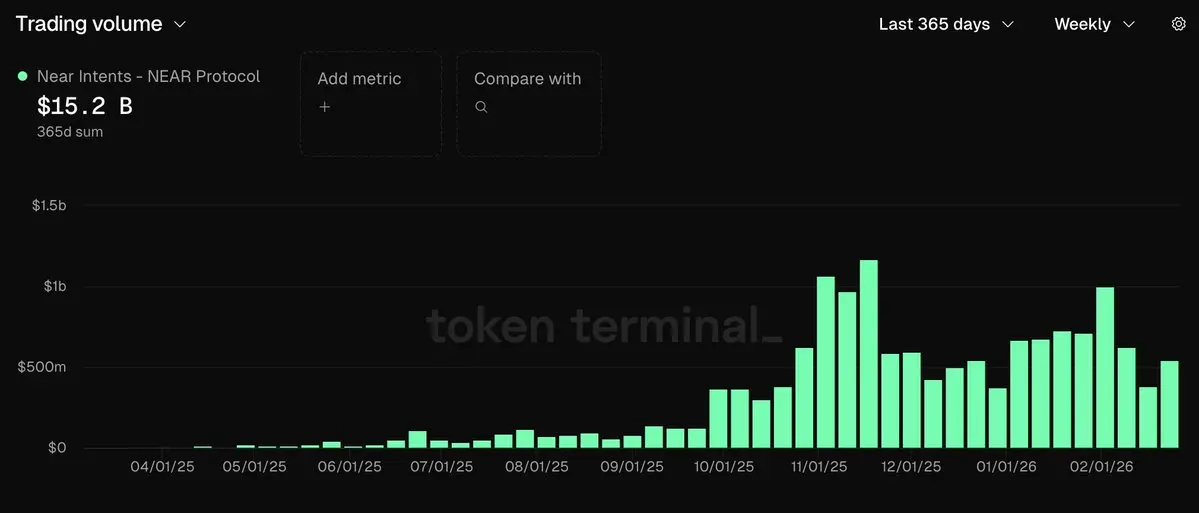1199x513 pixels.
Task: Click the 12/01/25 x-axis date
Action: point(910,467)
